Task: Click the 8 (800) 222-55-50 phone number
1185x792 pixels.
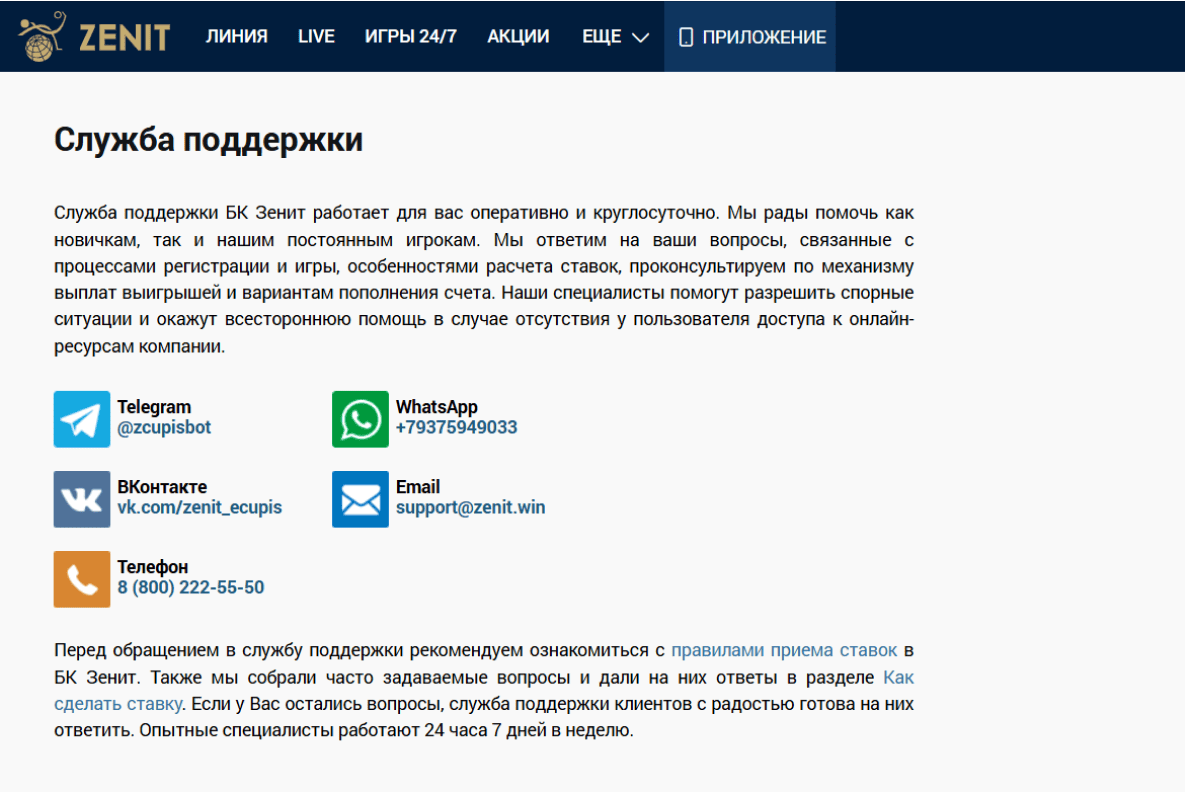Action: (x=192, y=587)
